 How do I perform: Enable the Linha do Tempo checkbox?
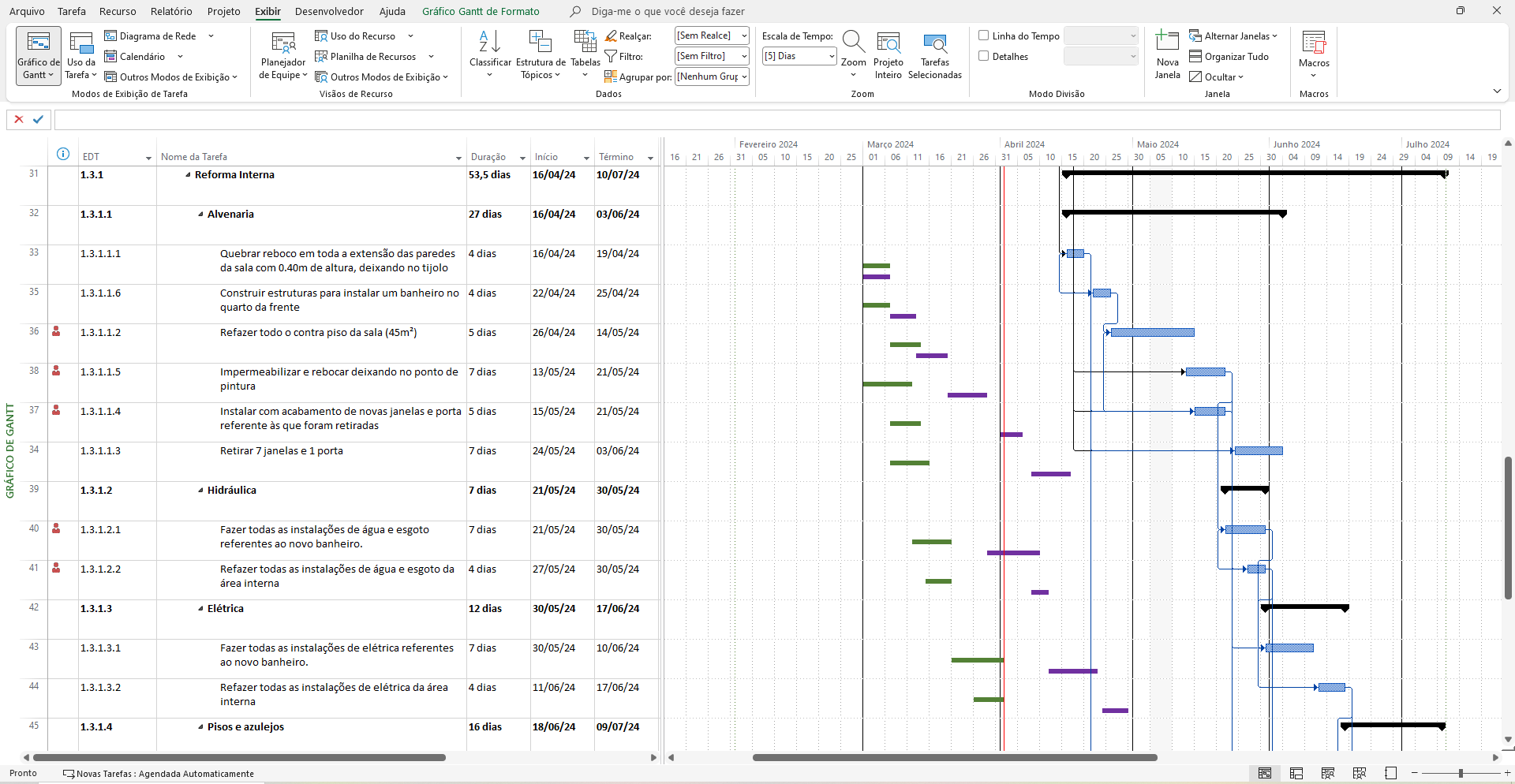pyautogui.click(x=984, y=35)
